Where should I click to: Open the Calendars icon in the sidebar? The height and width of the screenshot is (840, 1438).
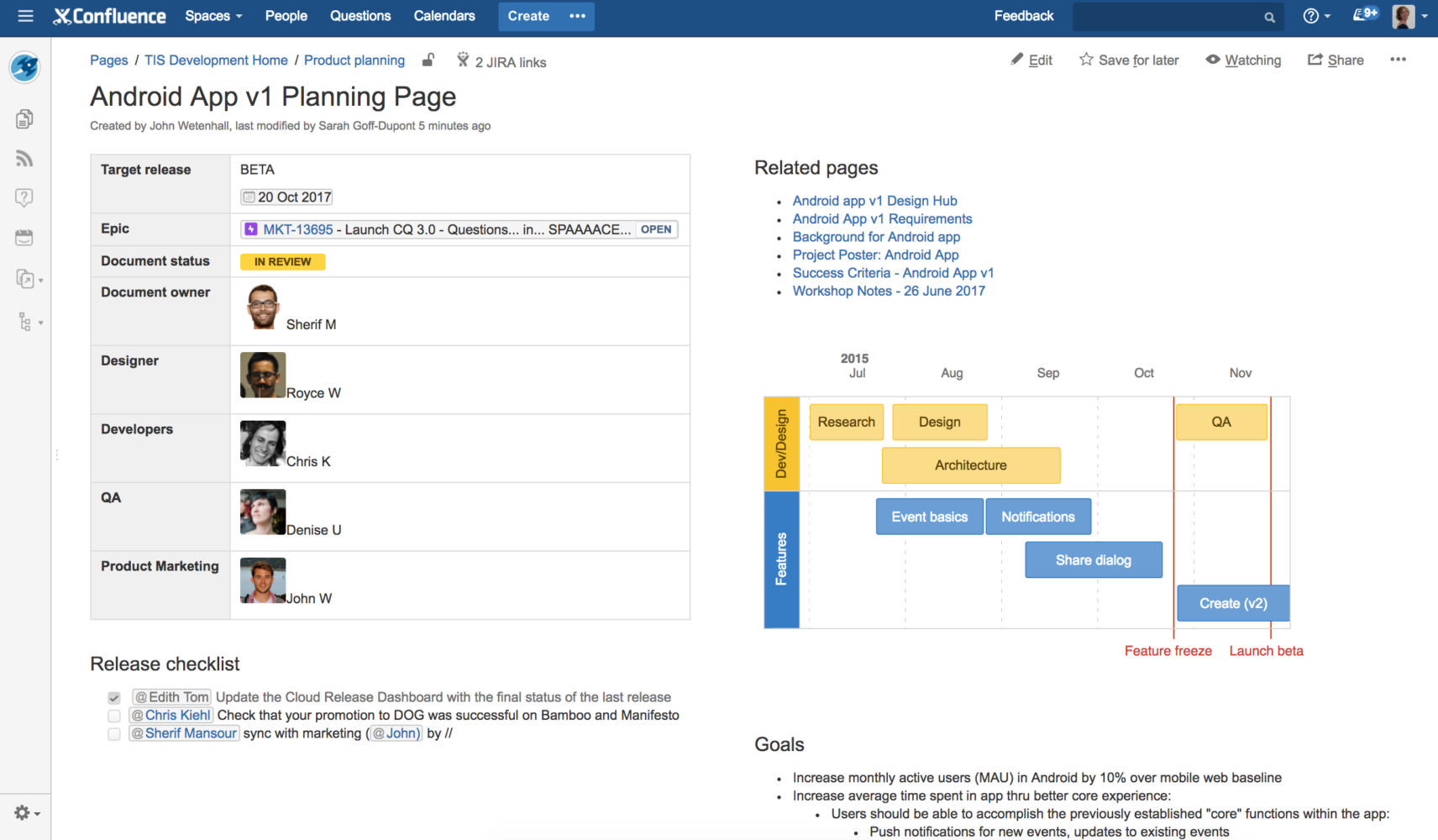(x=24, y=237)
